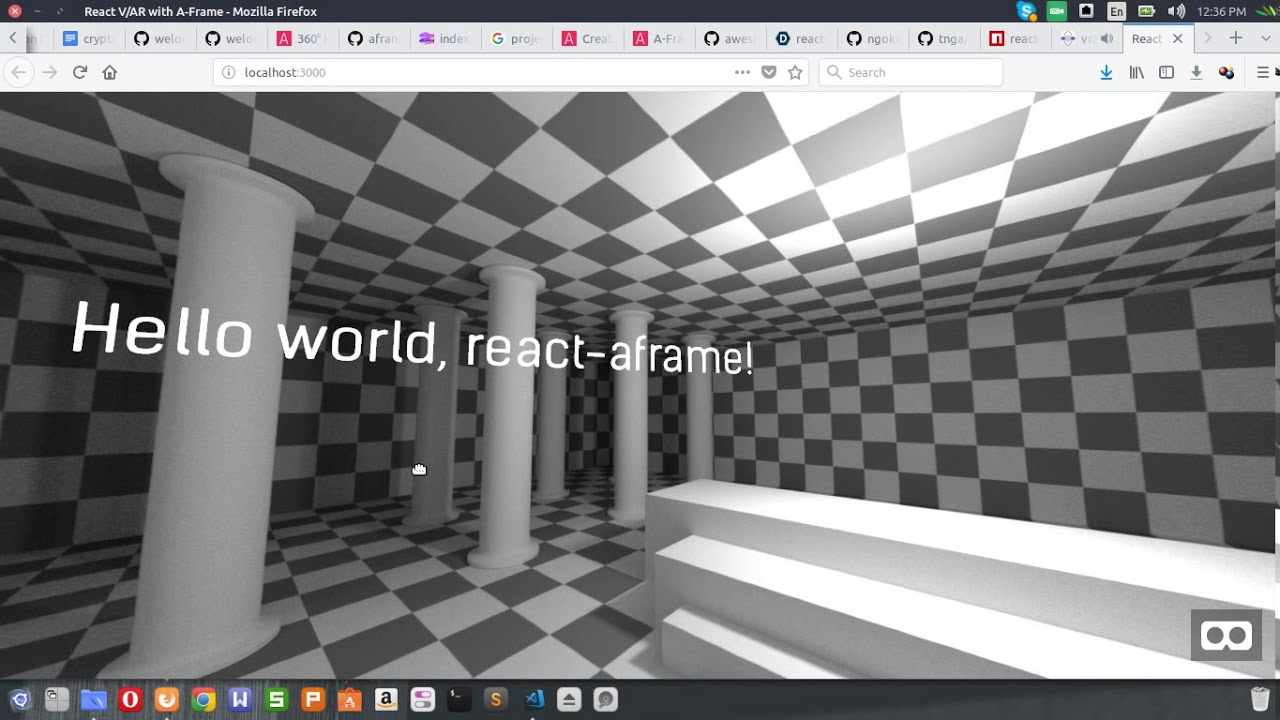
Task: Click the multicolor extension icon in toolbar
Action: point(1226,72)
